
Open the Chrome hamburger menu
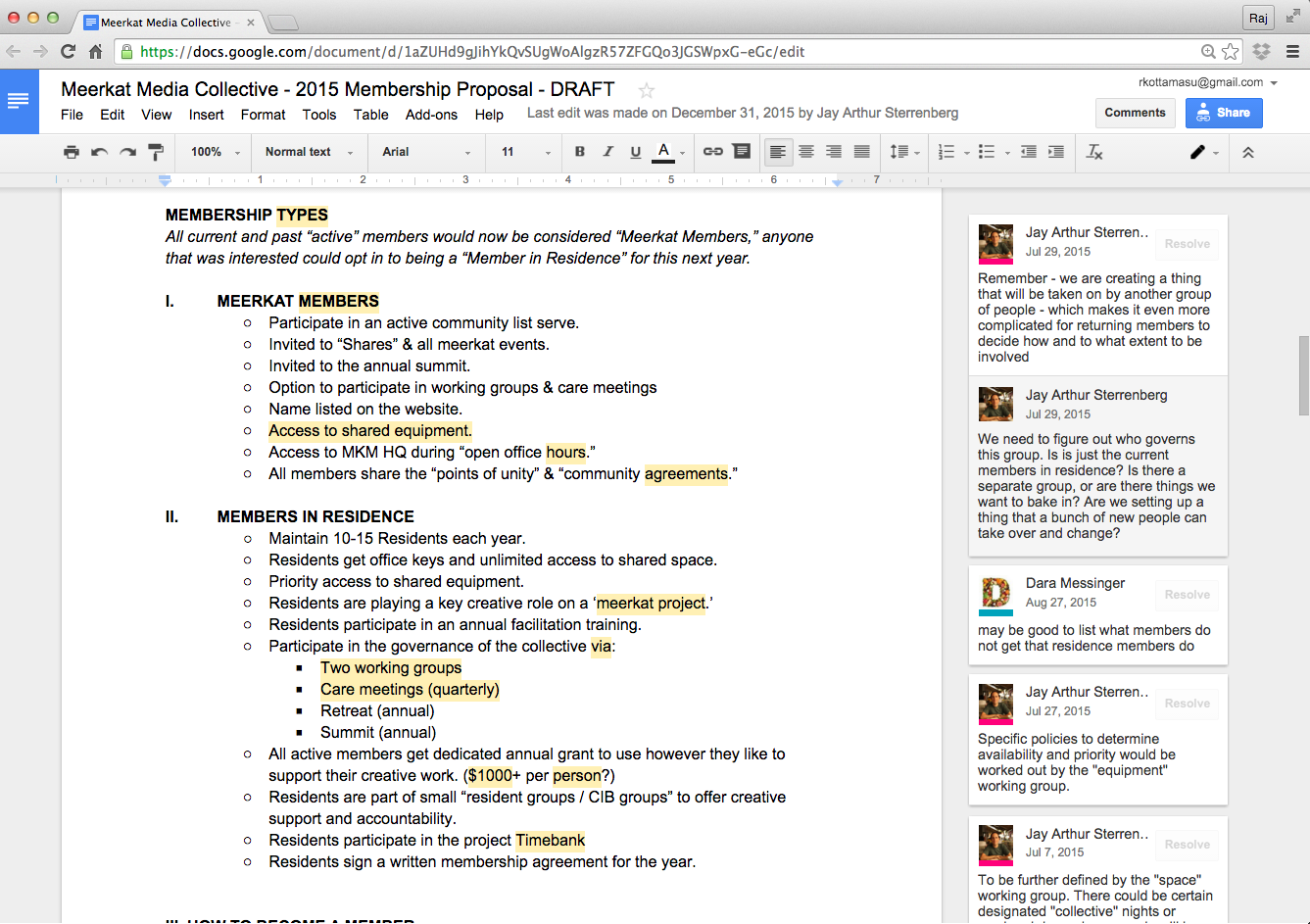pyautogui.click(x=1292, y=52)
